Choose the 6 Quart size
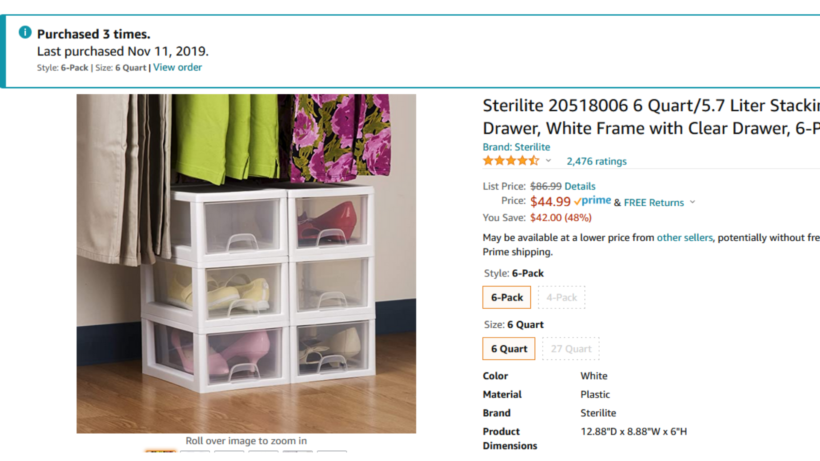 pyautogui.click(x=509, y=349)
